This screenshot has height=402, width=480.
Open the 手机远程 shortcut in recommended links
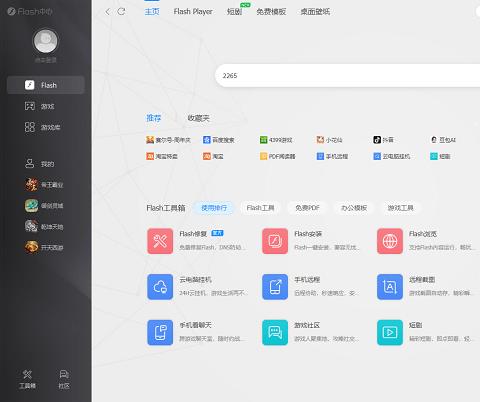coord(332,156)
